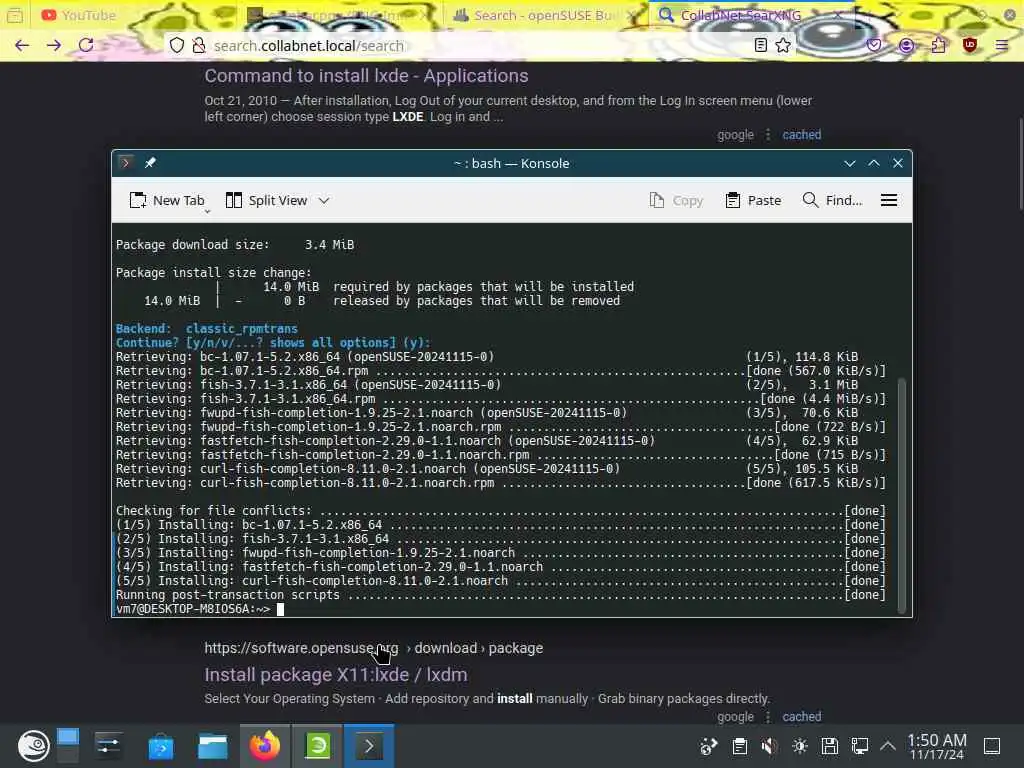Click the software.opensuse.org result URL
The width and height of the screenshot is (1024, 768).
(x=374, y=648)
